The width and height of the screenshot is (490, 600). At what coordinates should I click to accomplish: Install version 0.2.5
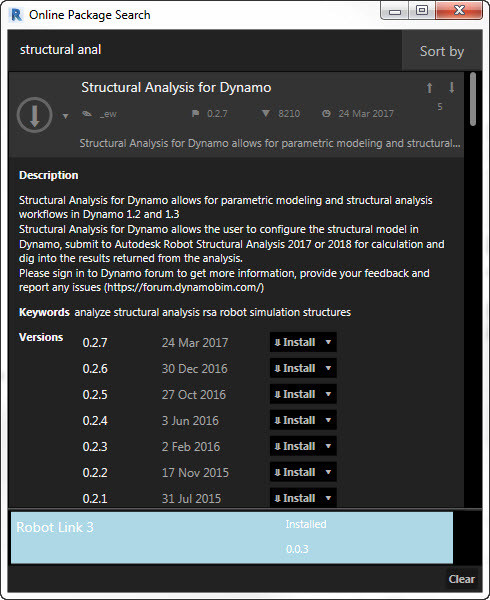click(295, 394)
